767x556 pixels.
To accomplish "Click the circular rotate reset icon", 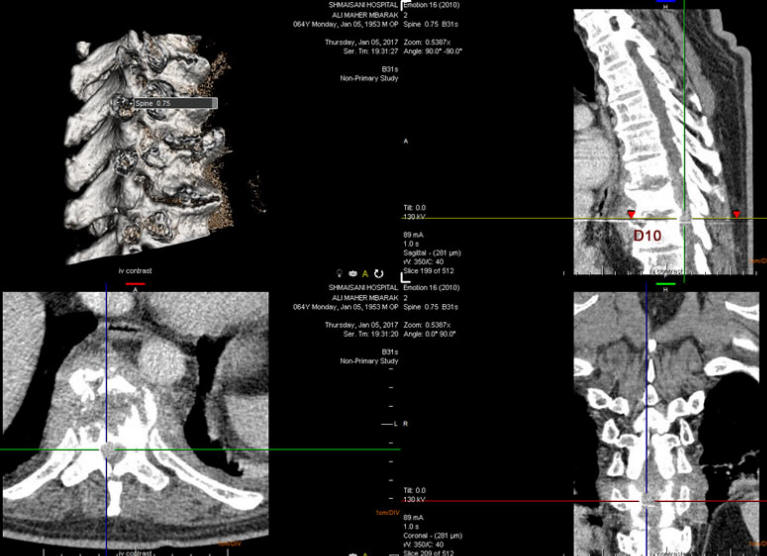I will (x=379, y=273).
